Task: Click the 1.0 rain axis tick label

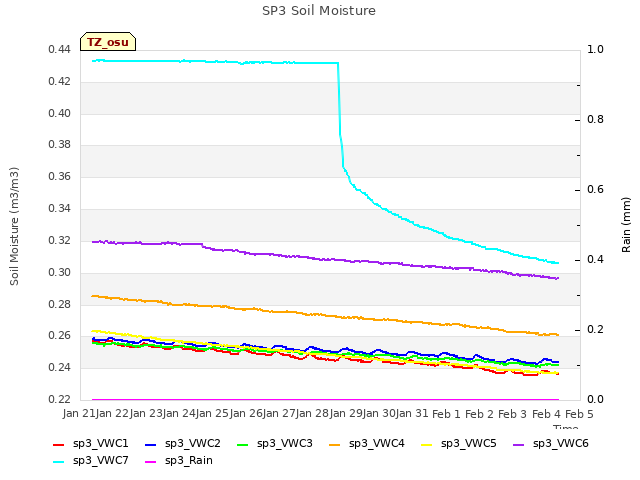Action: click(x=595, y=50)
